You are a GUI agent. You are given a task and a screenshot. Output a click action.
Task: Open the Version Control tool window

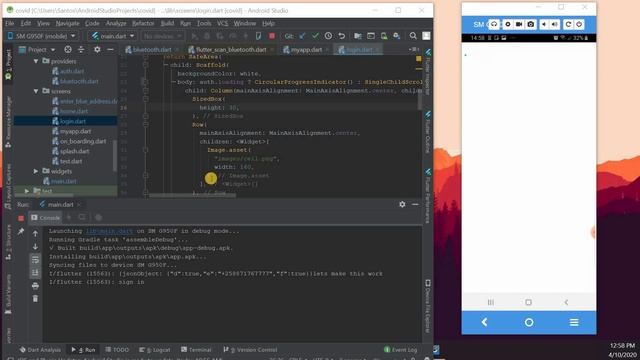click(x=250, y=350)
